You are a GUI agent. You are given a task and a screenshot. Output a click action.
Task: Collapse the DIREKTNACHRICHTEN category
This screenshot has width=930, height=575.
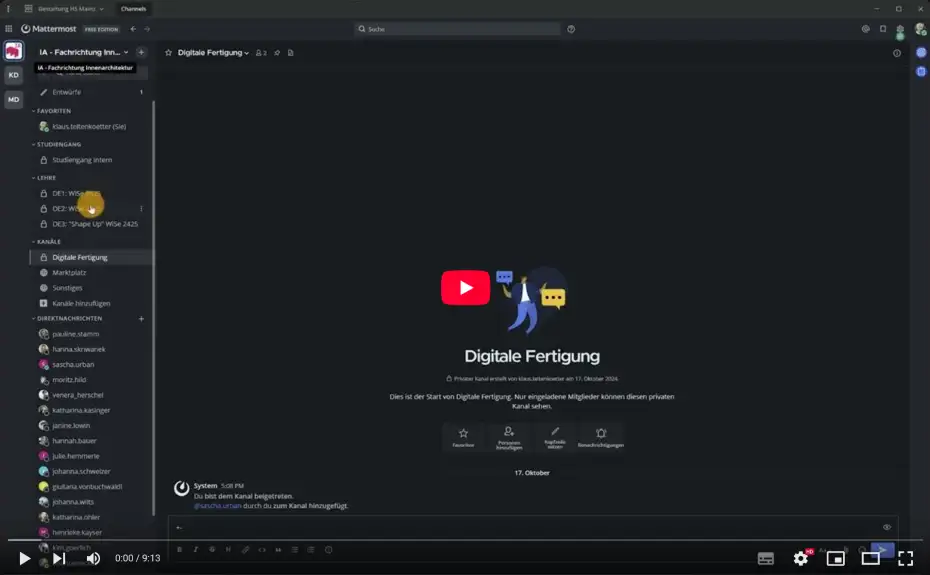67,319
